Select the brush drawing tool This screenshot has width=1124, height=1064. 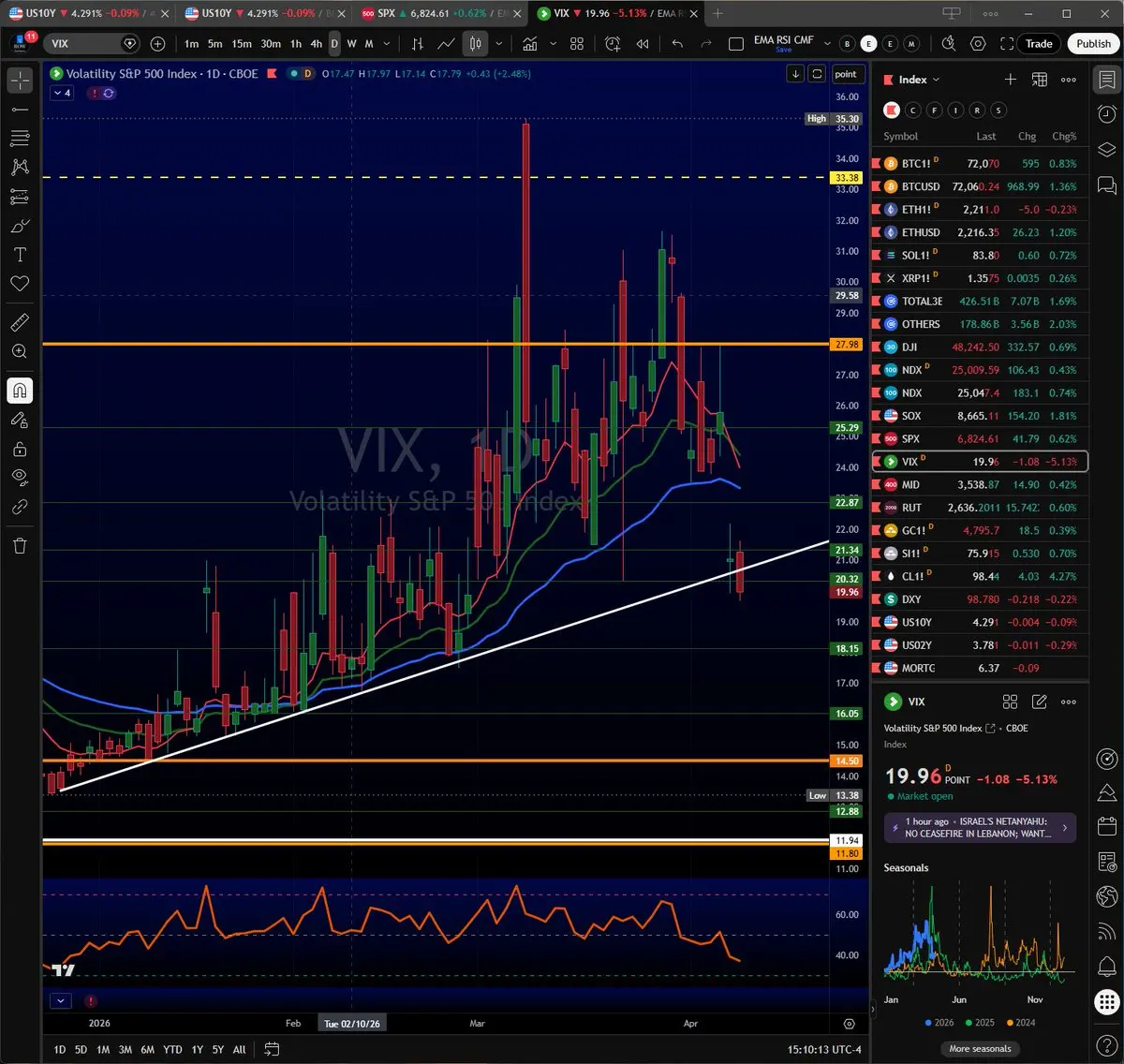pos(20,226)
